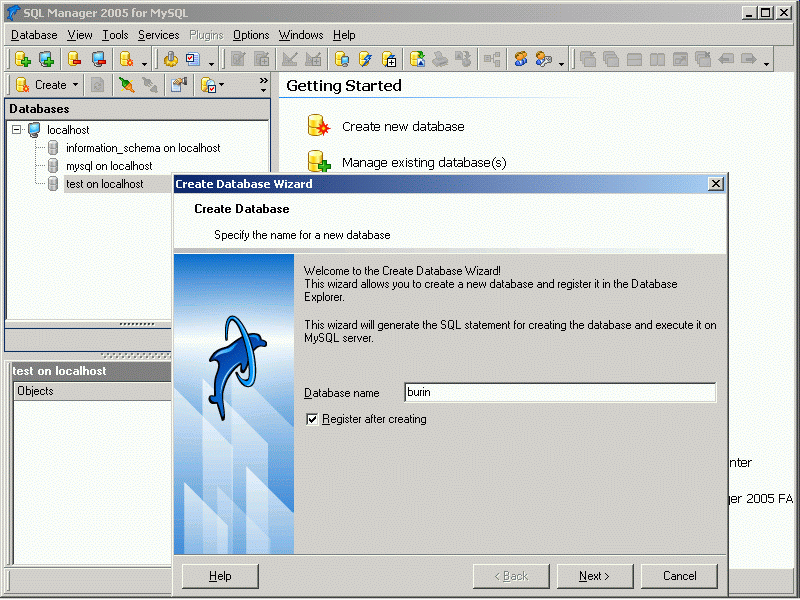The height and width of the screenshot is (600, 800).
Task: Click the Getting Started heading
Action: tap(344, 86)
